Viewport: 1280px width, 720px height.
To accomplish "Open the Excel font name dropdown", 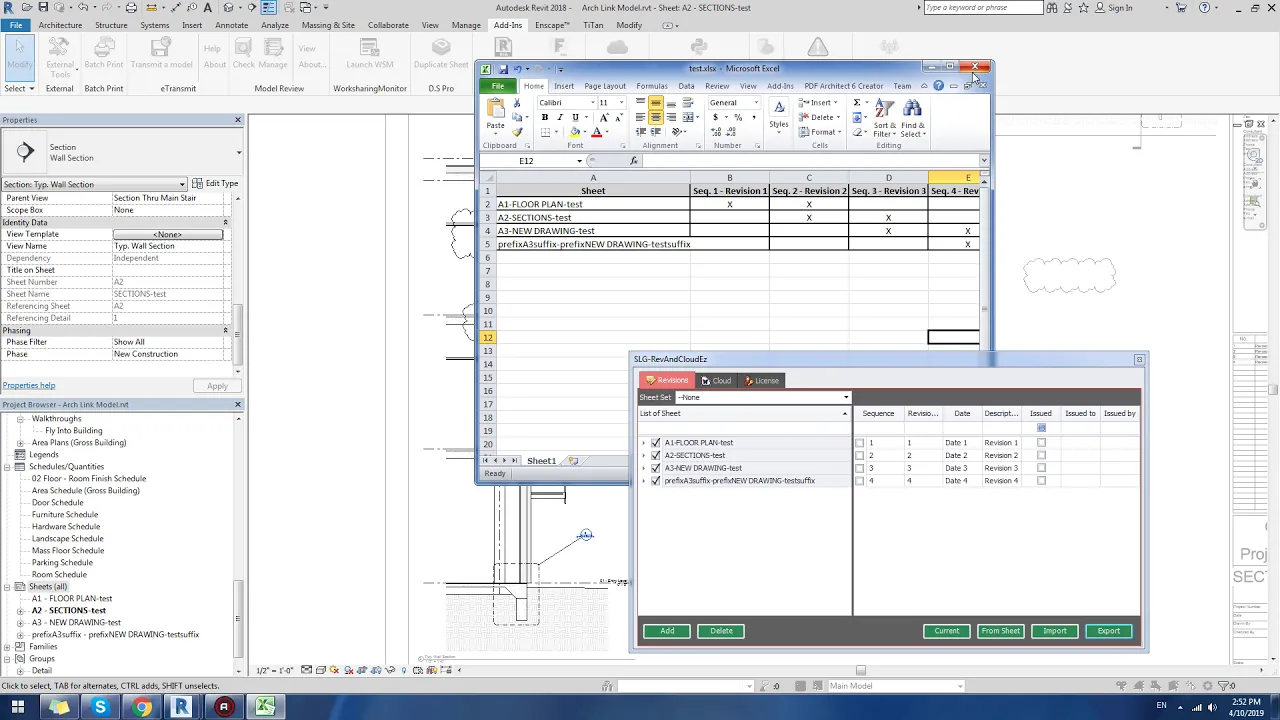I will pyautogui.click(x=592, y=103).
